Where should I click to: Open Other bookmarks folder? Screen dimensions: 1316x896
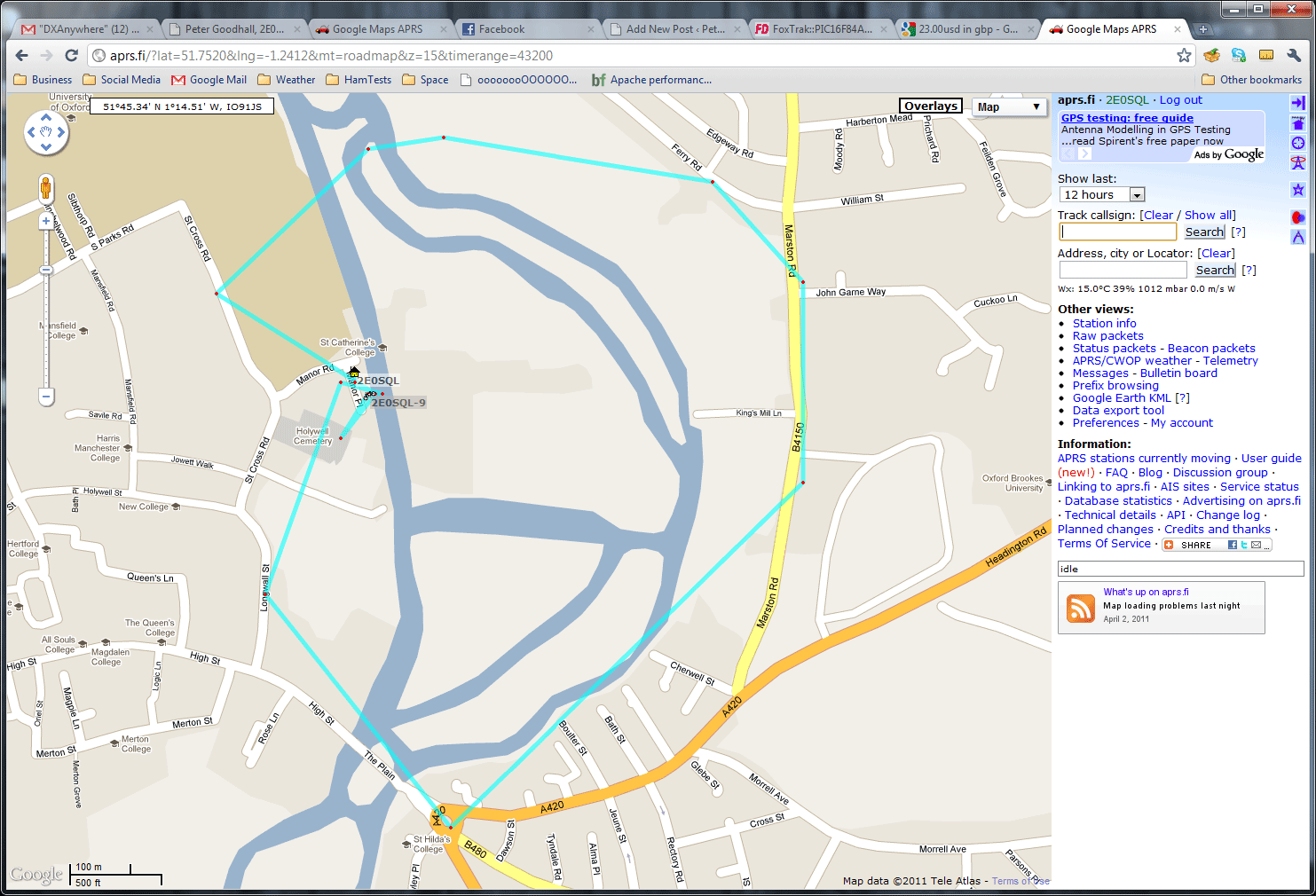[x=1251, y=80]
